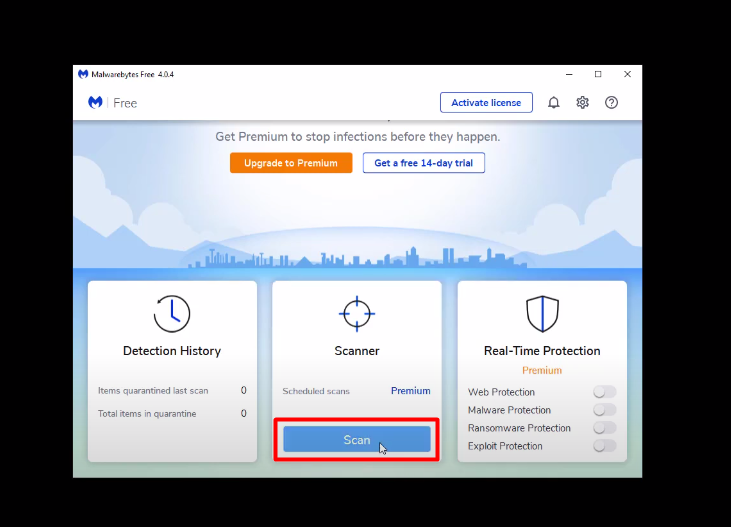The image size is (731, 527).
Task: Click Upgrade to Premium
Action: [x=291, y=163]
